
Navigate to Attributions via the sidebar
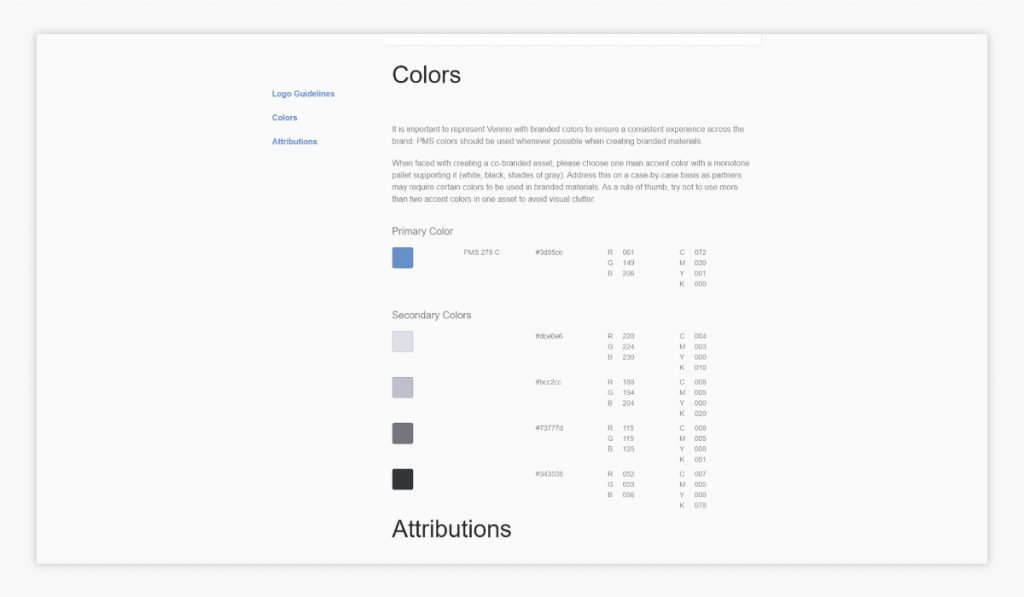pos(294,141)
